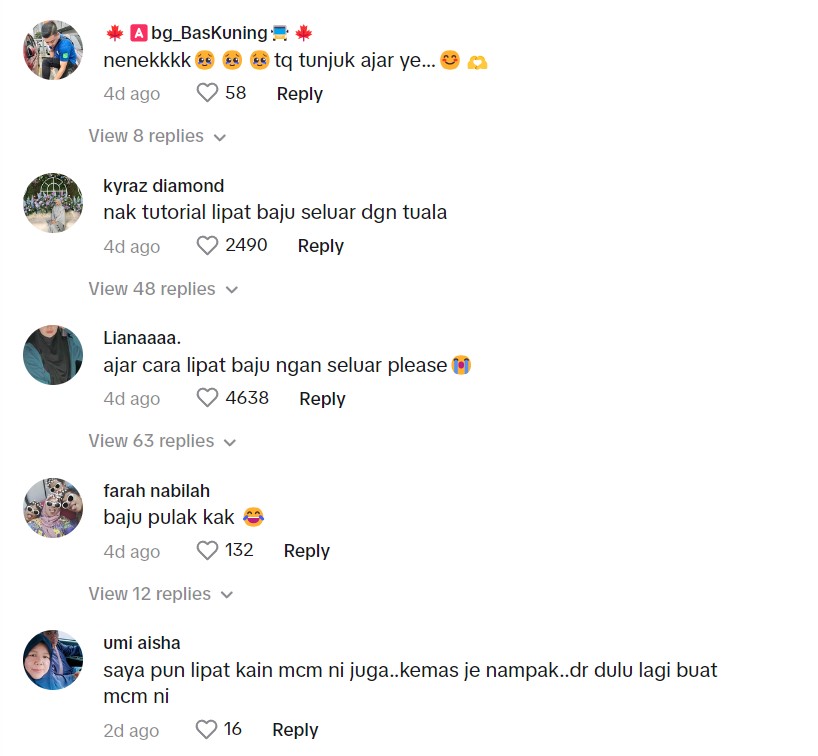Viewport: 818px width, 756px height.
Task: Like kyraz diamond's comment heart icon
Action: [x=207, y=246]
